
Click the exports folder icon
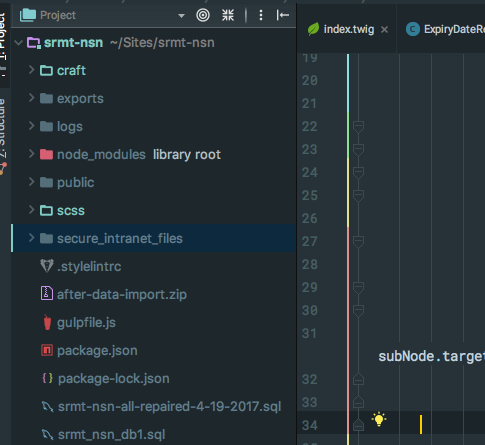(x=46, y=99)
